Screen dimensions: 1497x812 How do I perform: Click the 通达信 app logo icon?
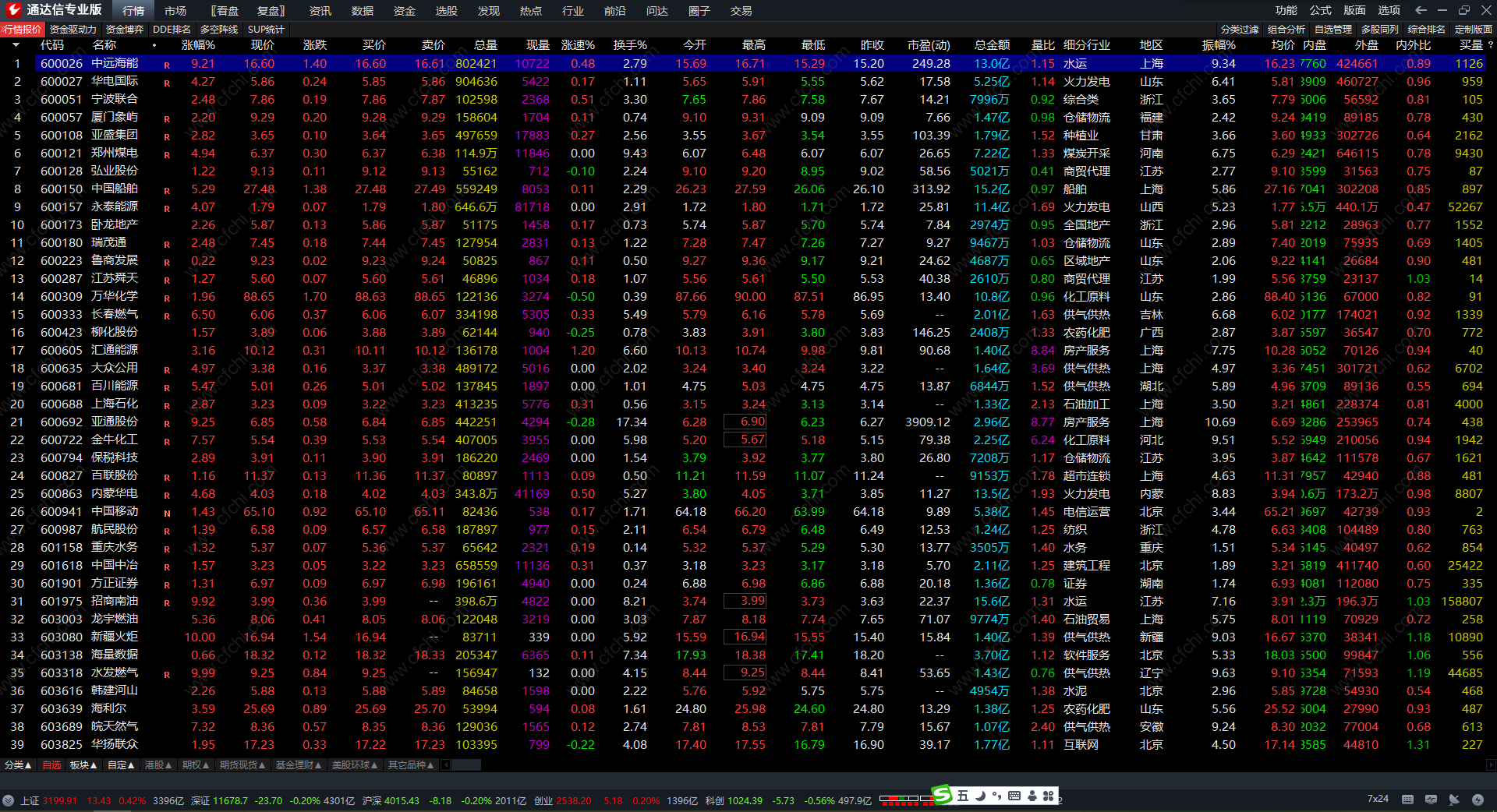tap(14, 10)
